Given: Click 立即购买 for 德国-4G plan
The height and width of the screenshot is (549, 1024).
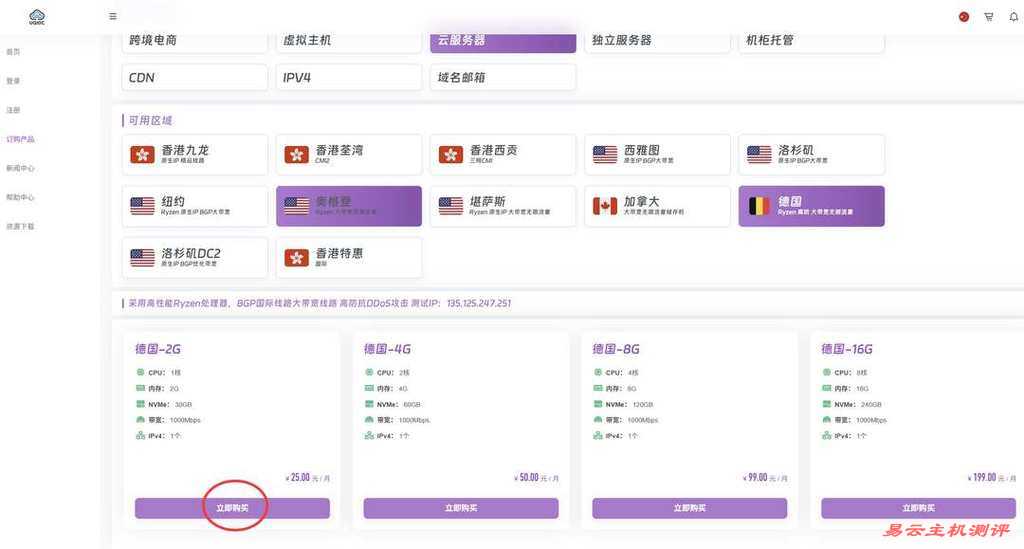Looking at the screenshot, I should click(x=461, y=508).
